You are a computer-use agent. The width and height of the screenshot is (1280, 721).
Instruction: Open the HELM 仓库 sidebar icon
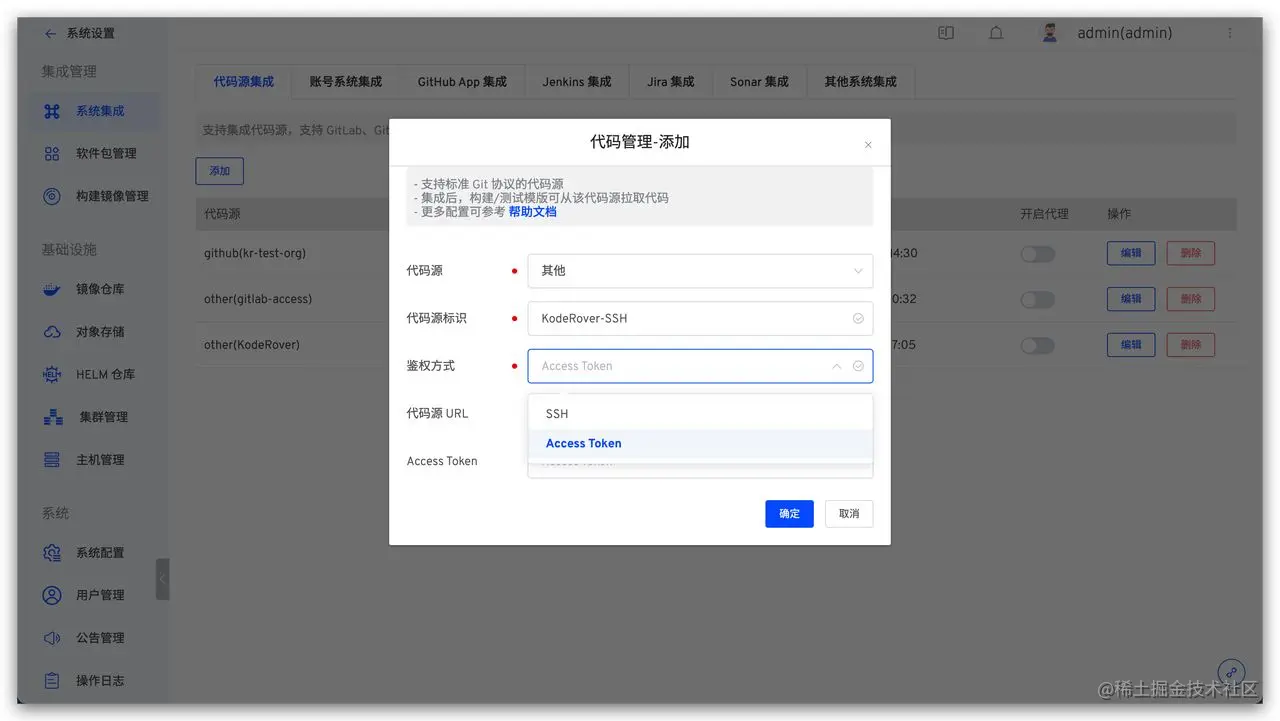click(x=52, y=375)
